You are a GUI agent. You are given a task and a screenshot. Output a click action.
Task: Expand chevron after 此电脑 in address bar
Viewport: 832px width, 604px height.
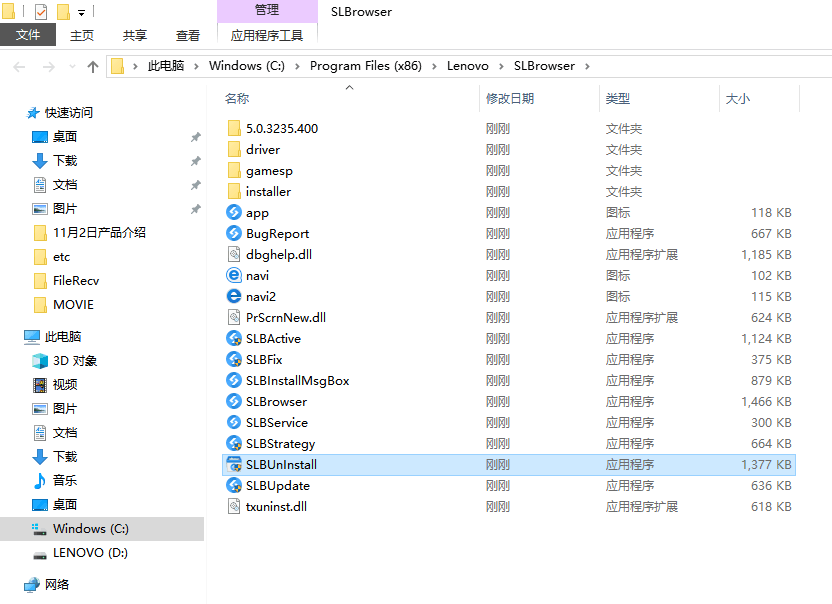click(196, 66)
